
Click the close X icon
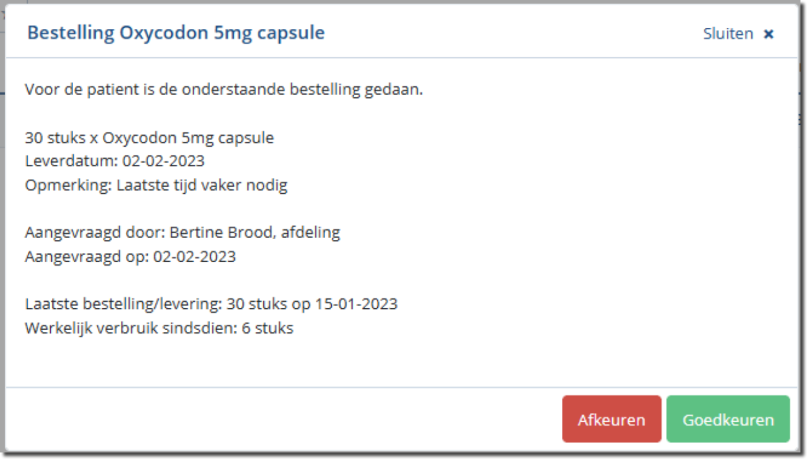point(768,34)
